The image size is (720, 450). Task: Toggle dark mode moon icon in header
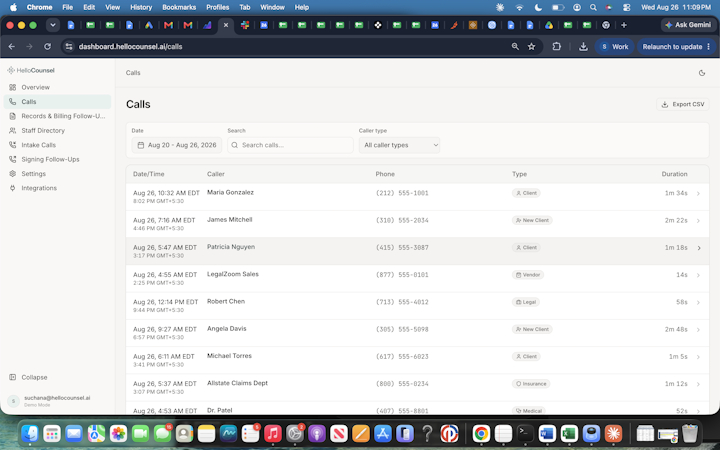[x=702, y=73]
